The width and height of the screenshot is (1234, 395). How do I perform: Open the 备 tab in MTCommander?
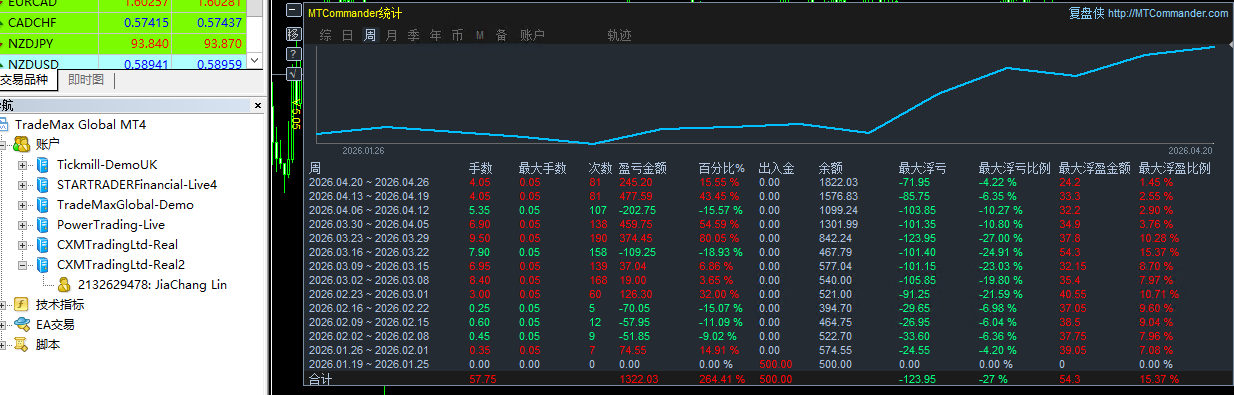501,35
